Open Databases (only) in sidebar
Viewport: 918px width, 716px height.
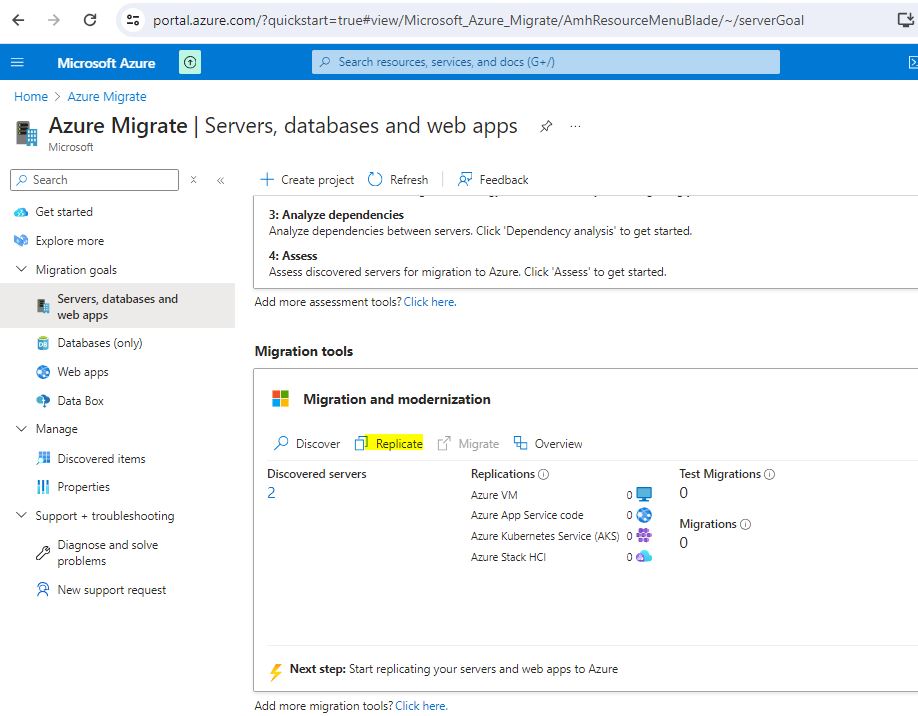coord(99,343)
